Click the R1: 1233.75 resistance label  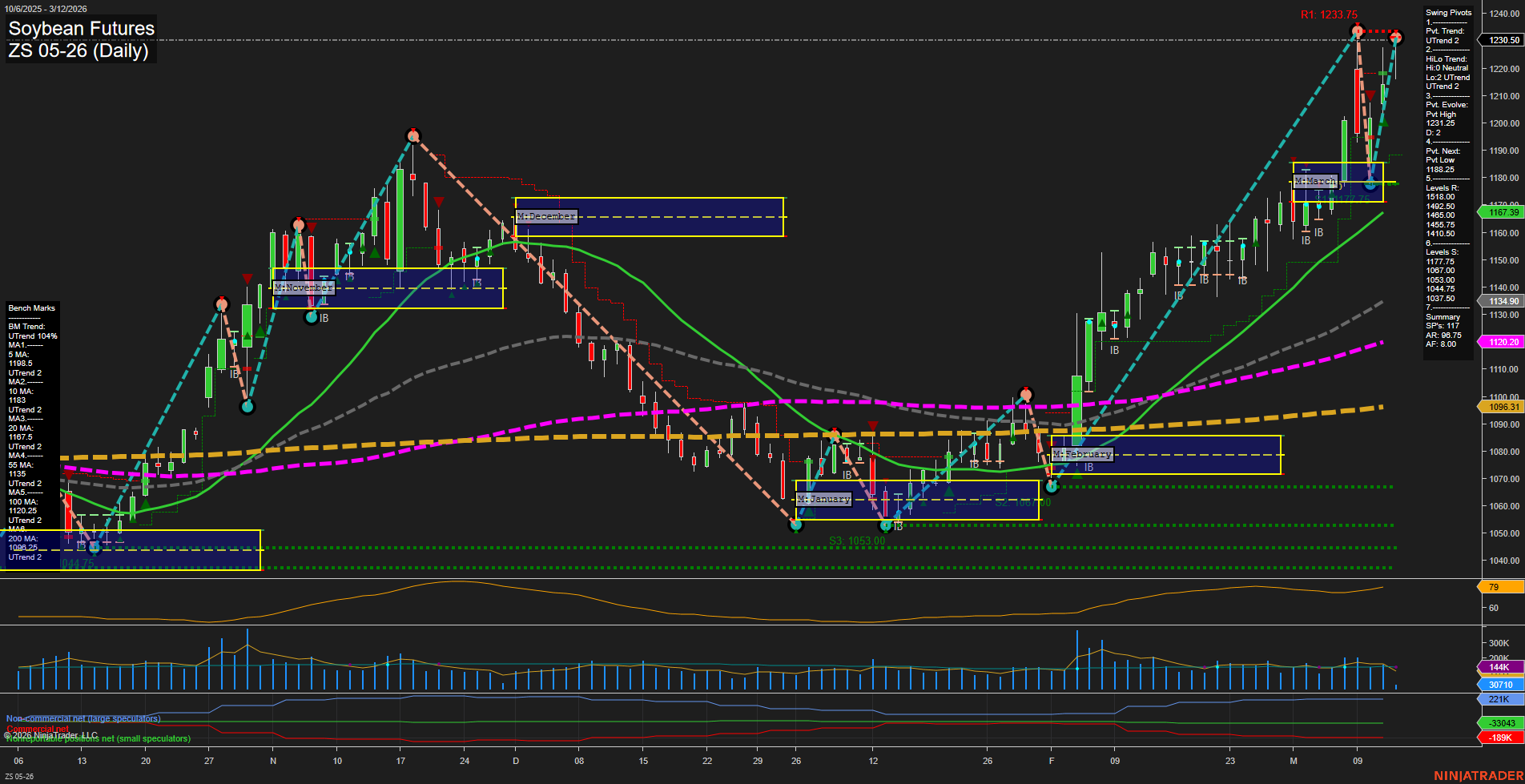(x=1329, y=14)
